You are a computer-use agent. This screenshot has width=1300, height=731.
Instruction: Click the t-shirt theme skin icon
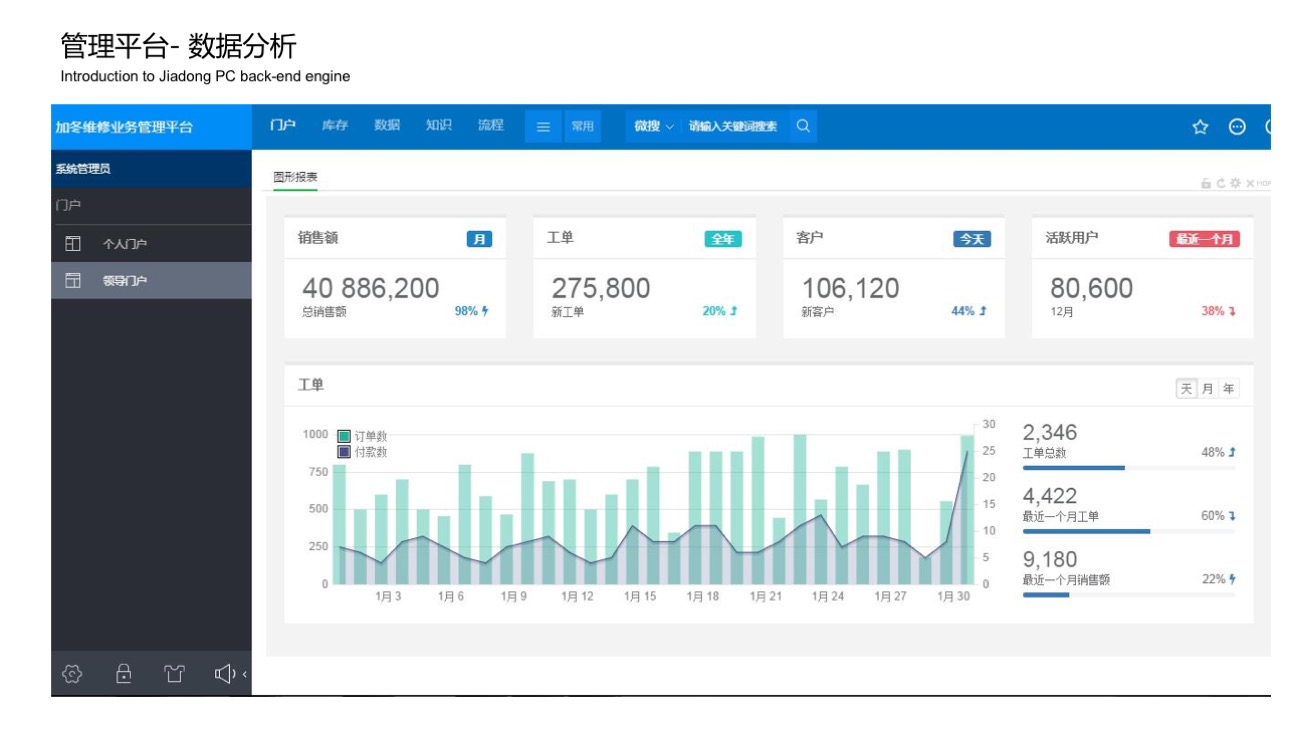175,674
